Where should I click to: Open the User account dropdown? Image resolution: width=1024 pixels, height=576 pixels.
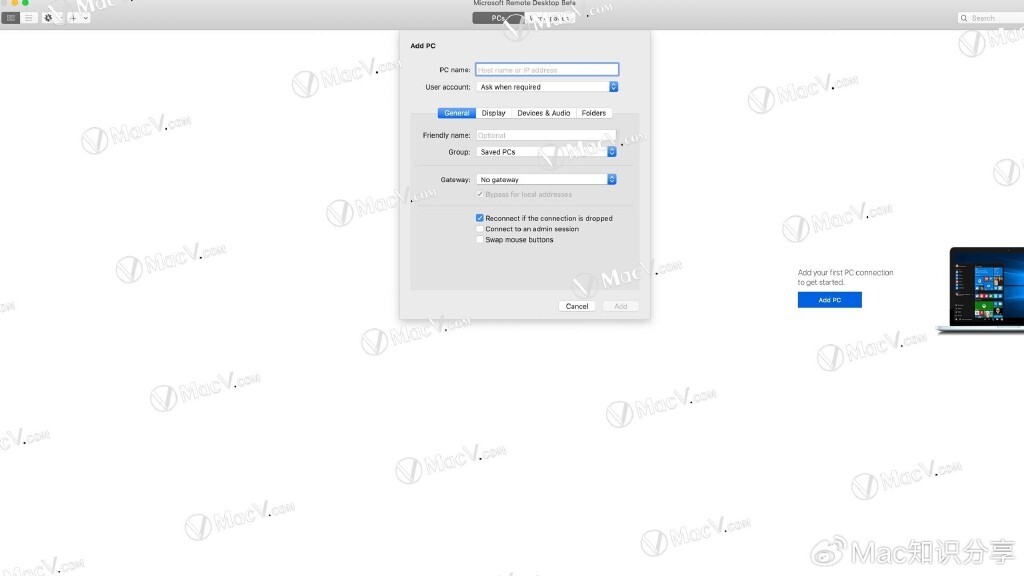coord(547,87)
